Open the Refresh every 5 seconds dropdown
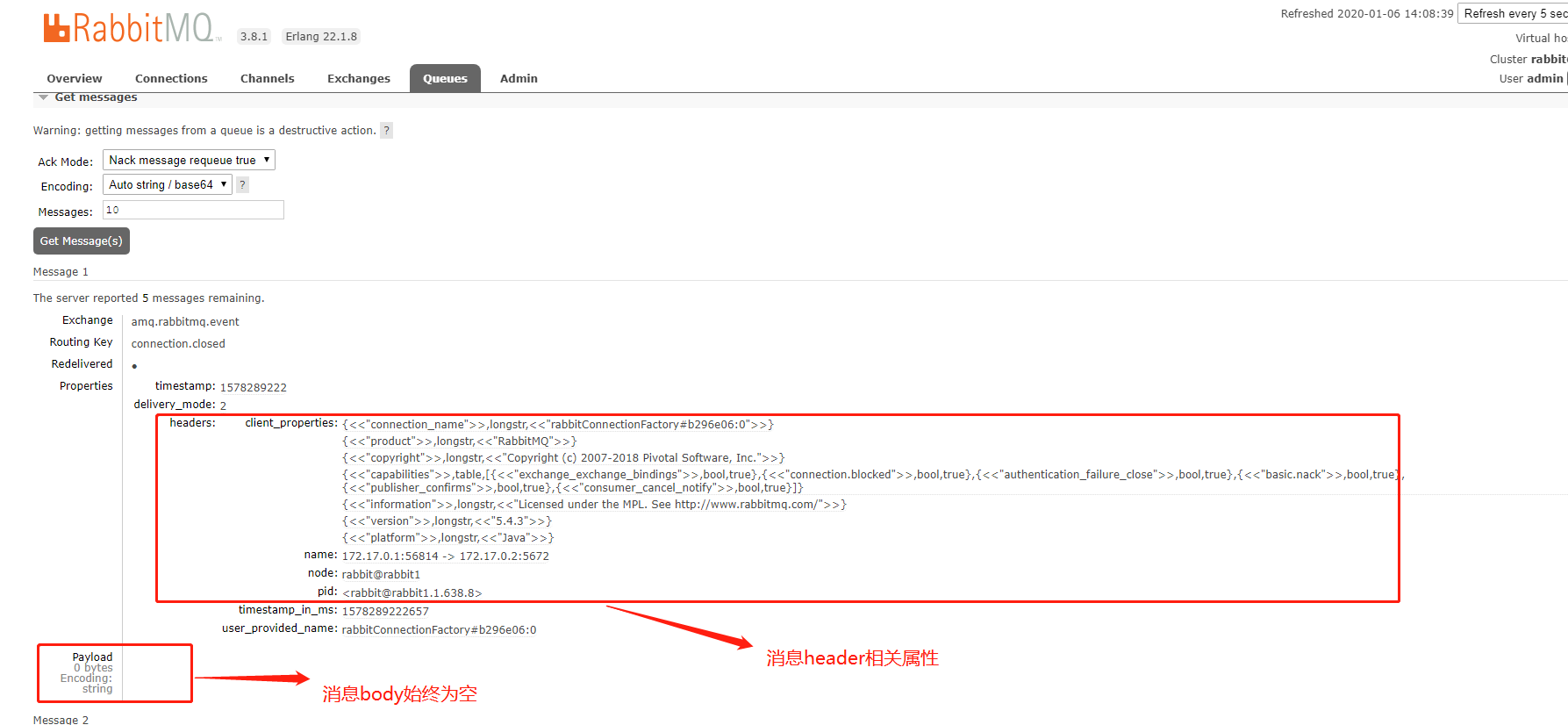This screenshot has height=725, width=1568. coord(1513,13)
